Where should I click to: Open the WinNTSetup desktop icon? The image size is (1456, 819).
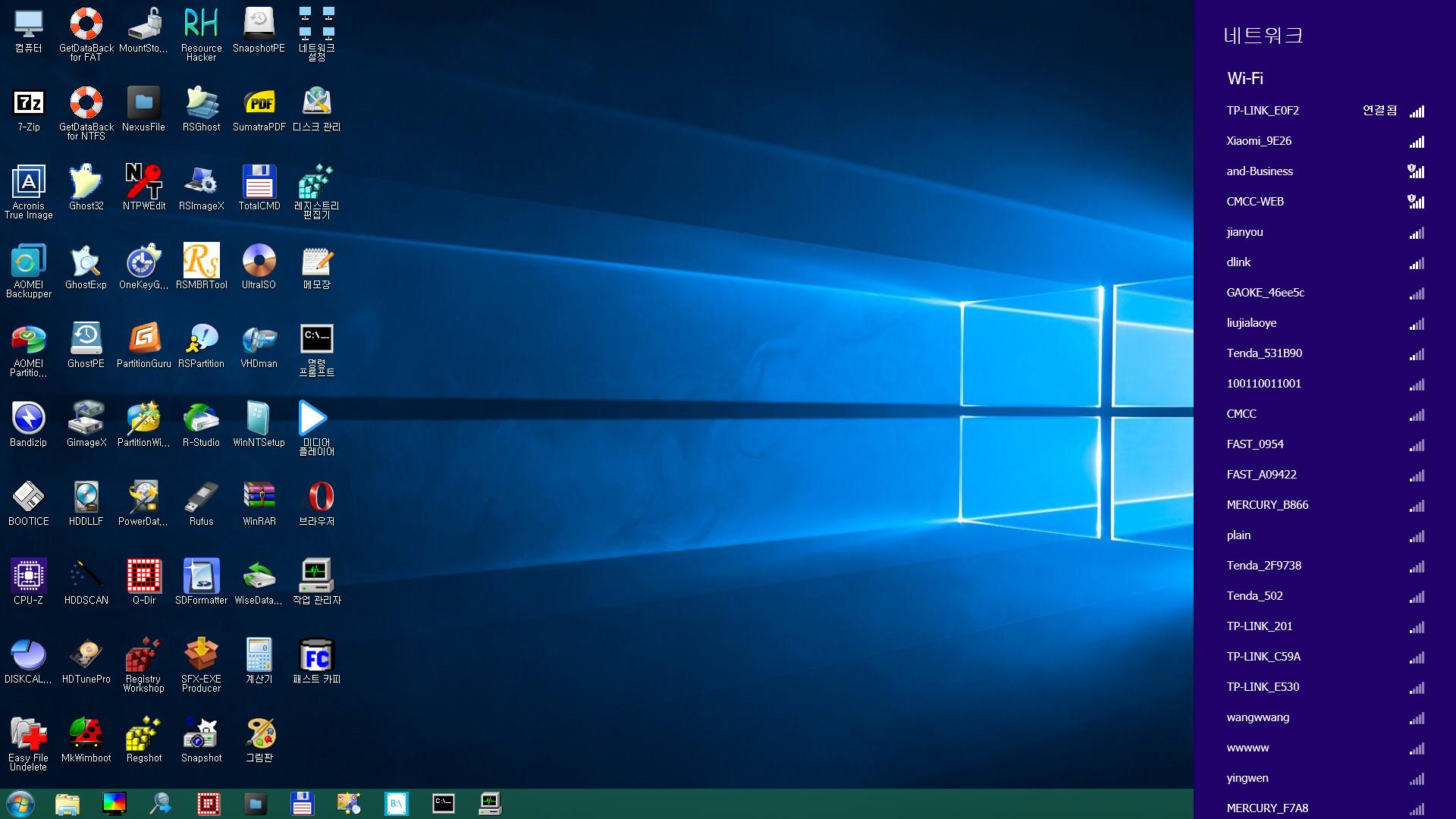pos(259,425)
